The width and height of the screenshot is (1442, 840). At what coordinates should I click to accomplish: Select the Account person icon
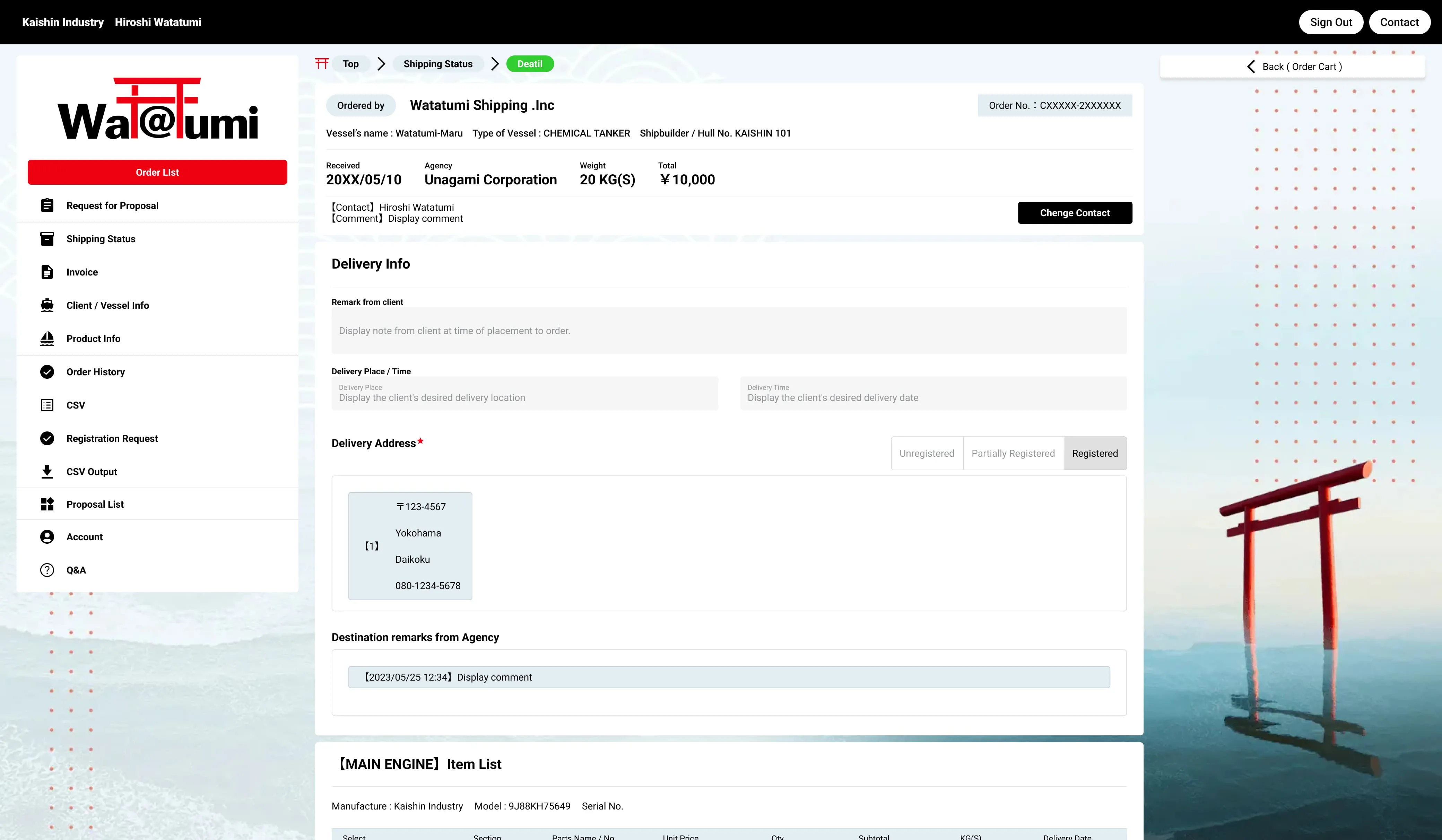pos(47,537)
